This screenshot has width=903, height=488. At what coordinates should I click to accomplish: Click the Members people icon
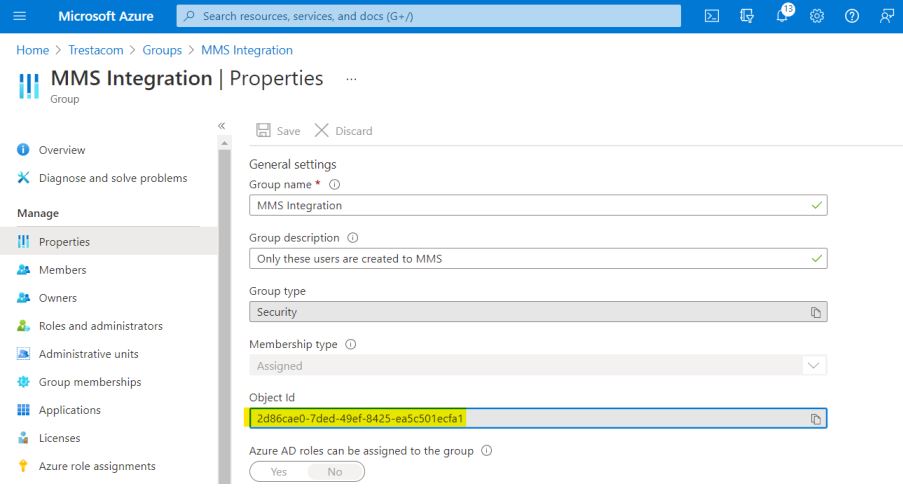point(23,270)
